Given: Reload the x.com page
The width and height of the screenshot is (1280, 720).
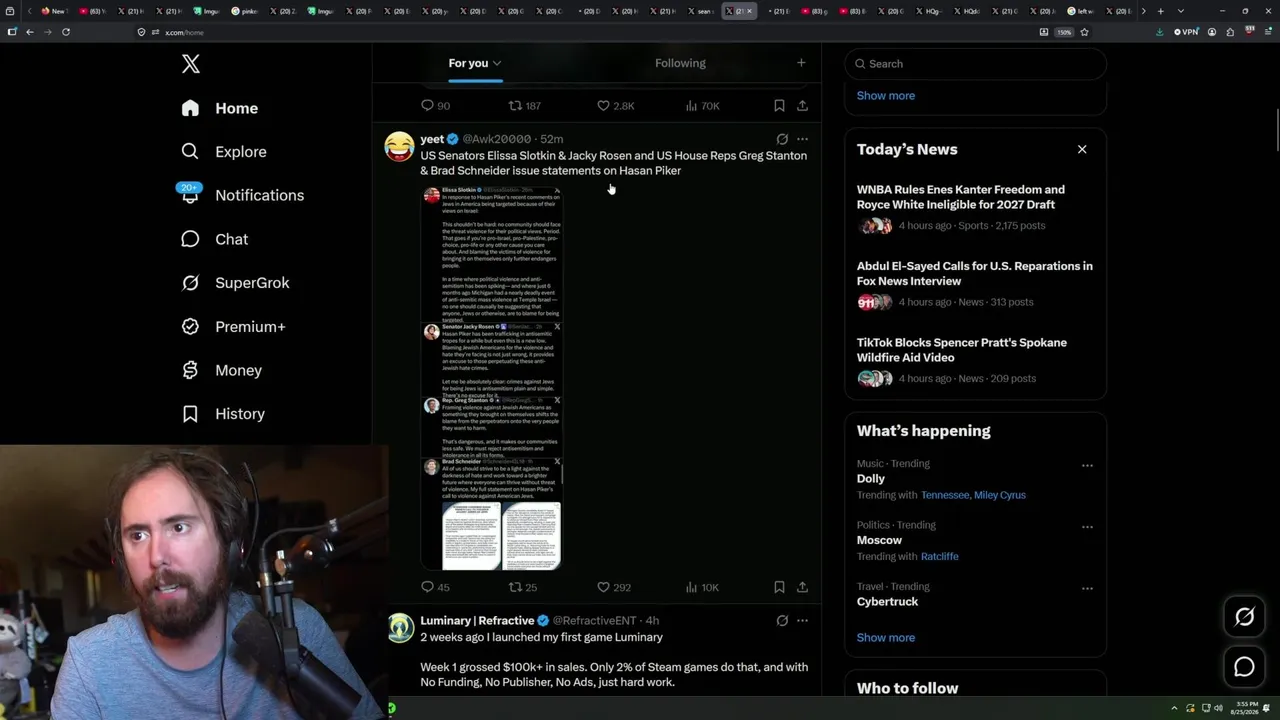Looking at the screenshot, I should click(x=66, y=32).
